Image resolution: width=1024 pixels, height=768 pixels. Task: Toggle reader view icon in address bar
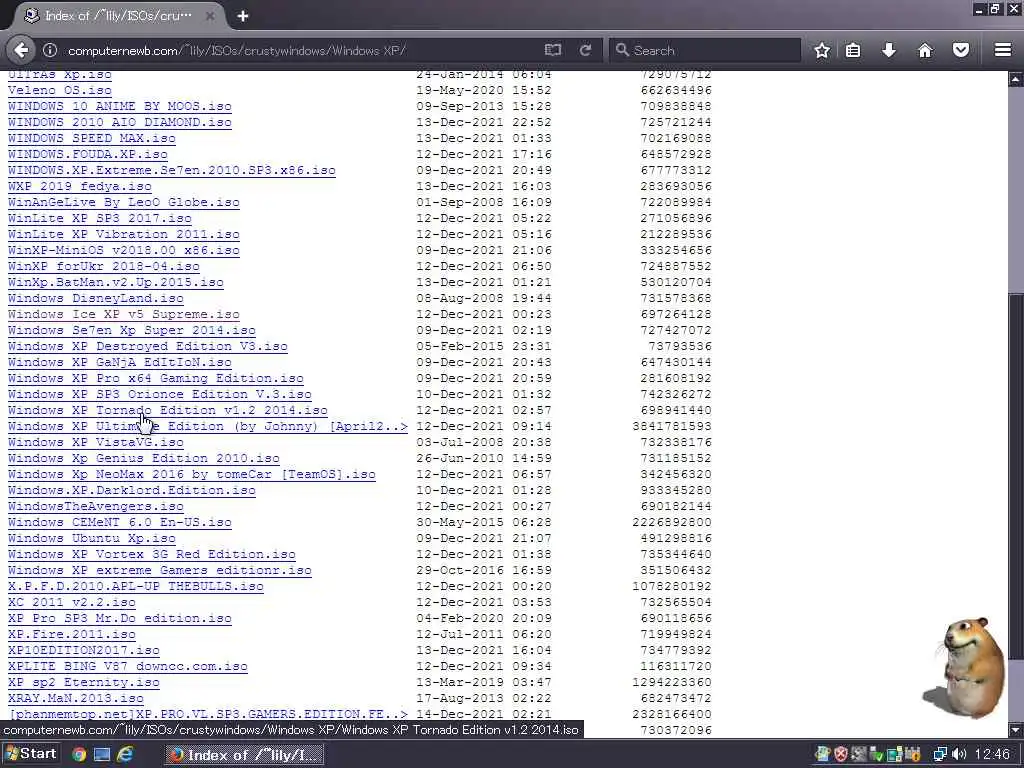pos(552,50)
